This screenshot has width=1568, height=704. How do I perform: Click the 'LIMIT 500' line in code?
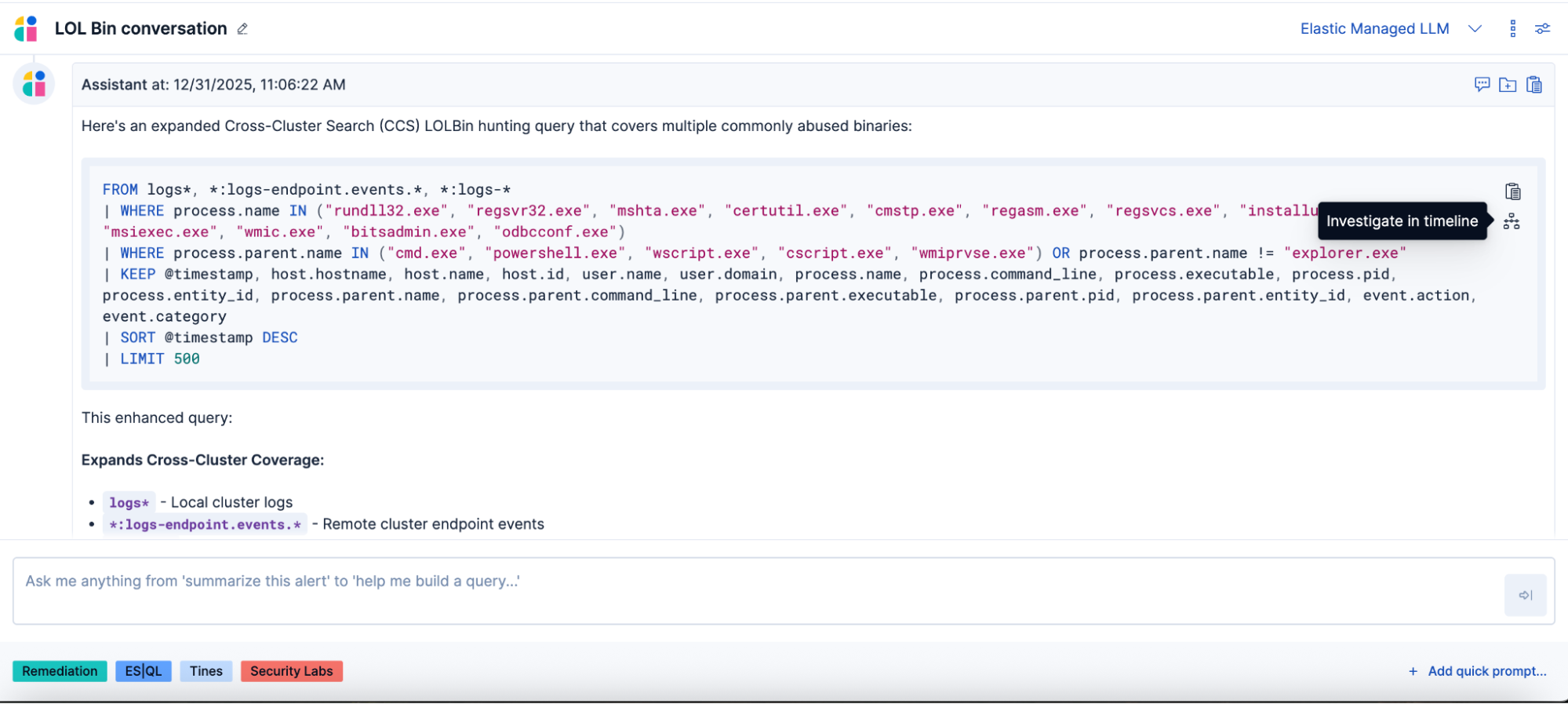click(151, 359)
